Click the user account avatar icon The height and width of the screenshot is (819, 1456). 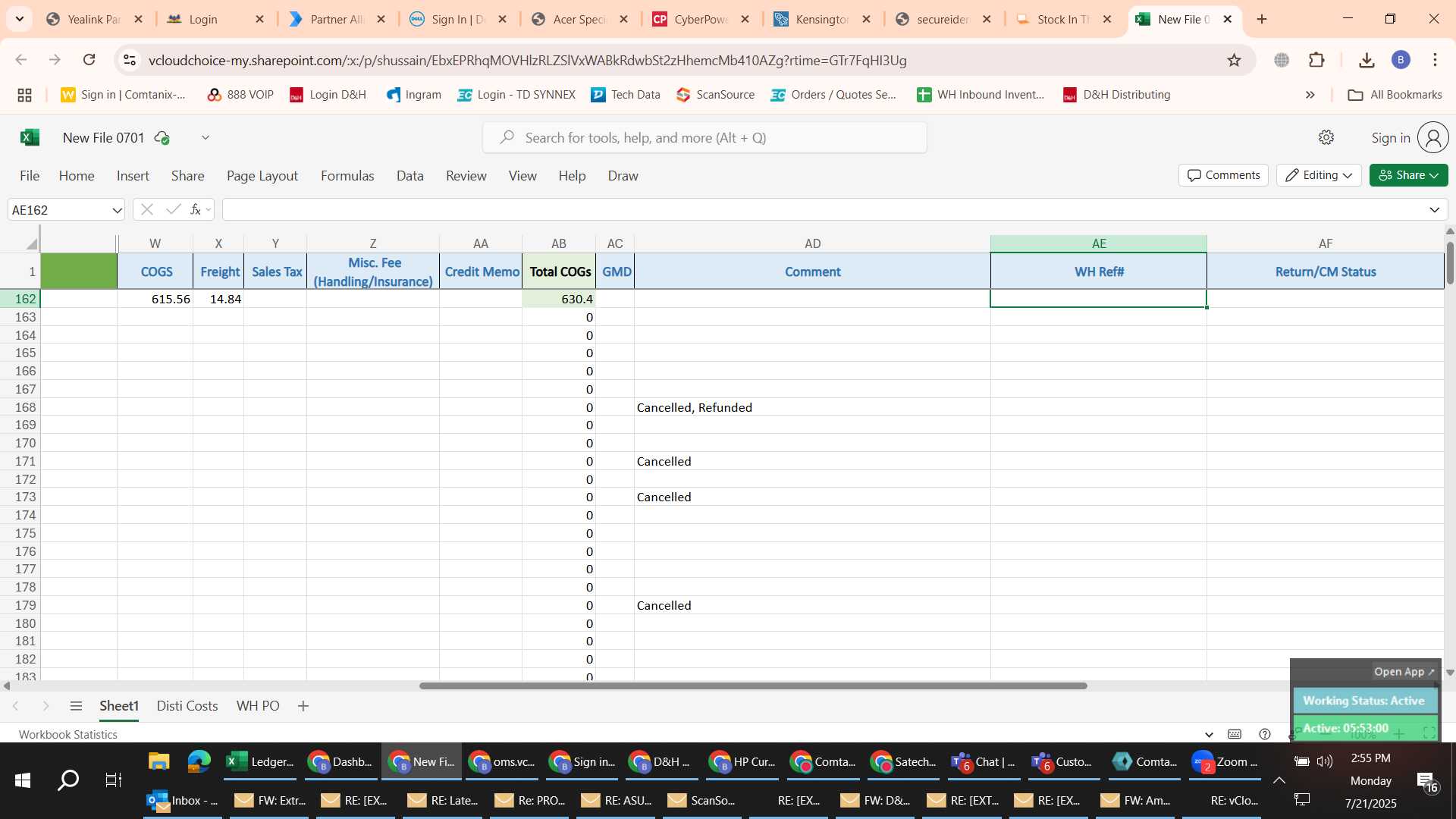click(1432, 137)
